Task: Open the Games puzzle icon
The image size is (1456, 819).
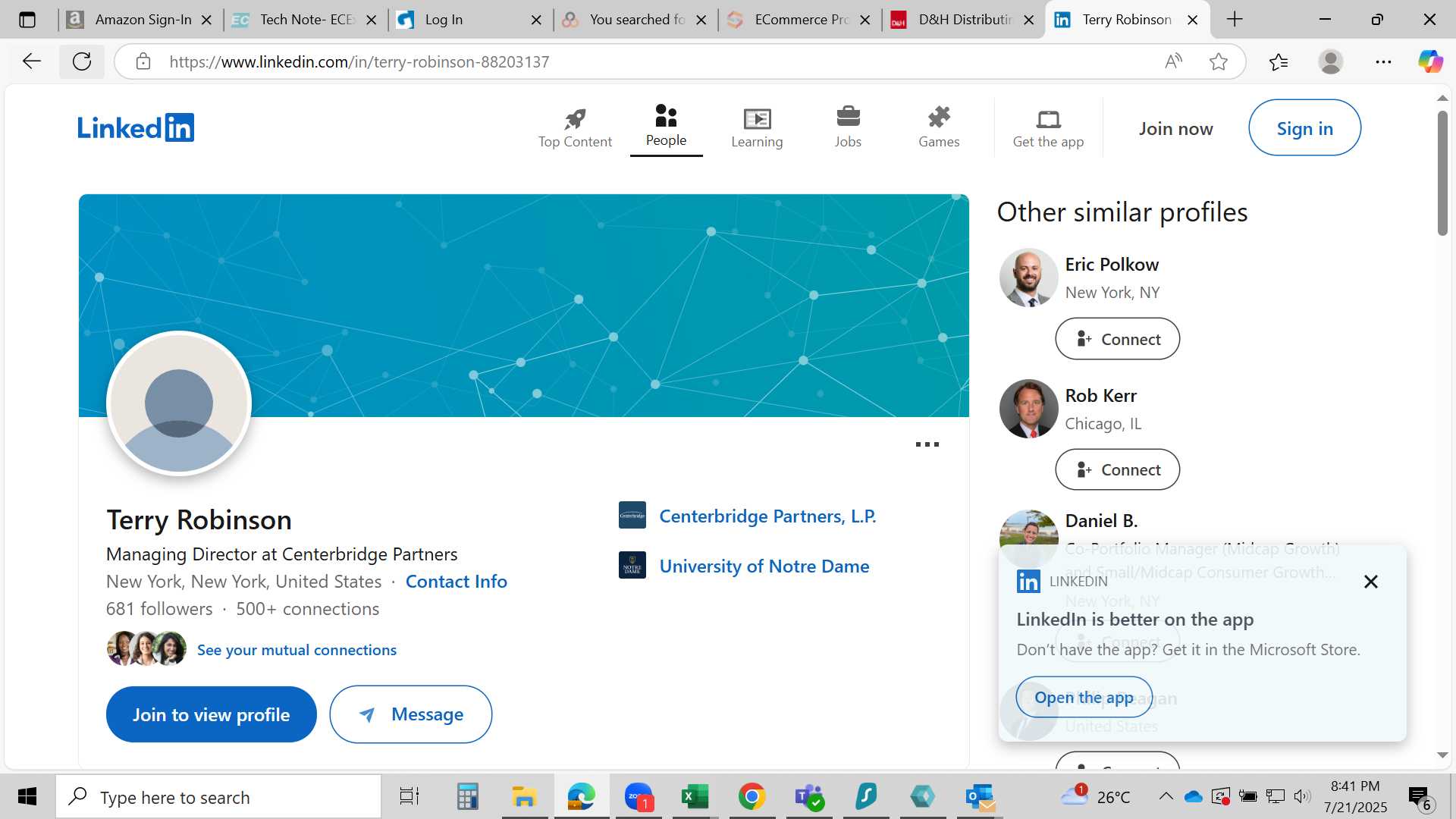Action: [939, 117]
